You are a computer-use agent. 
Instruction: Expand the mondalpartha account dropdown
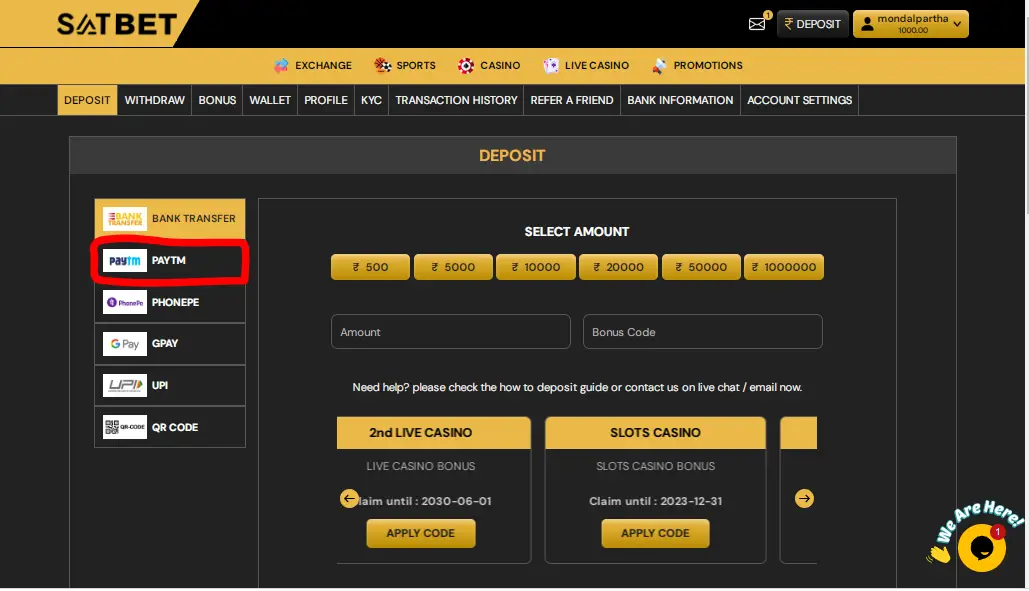(x=910, y=24)
